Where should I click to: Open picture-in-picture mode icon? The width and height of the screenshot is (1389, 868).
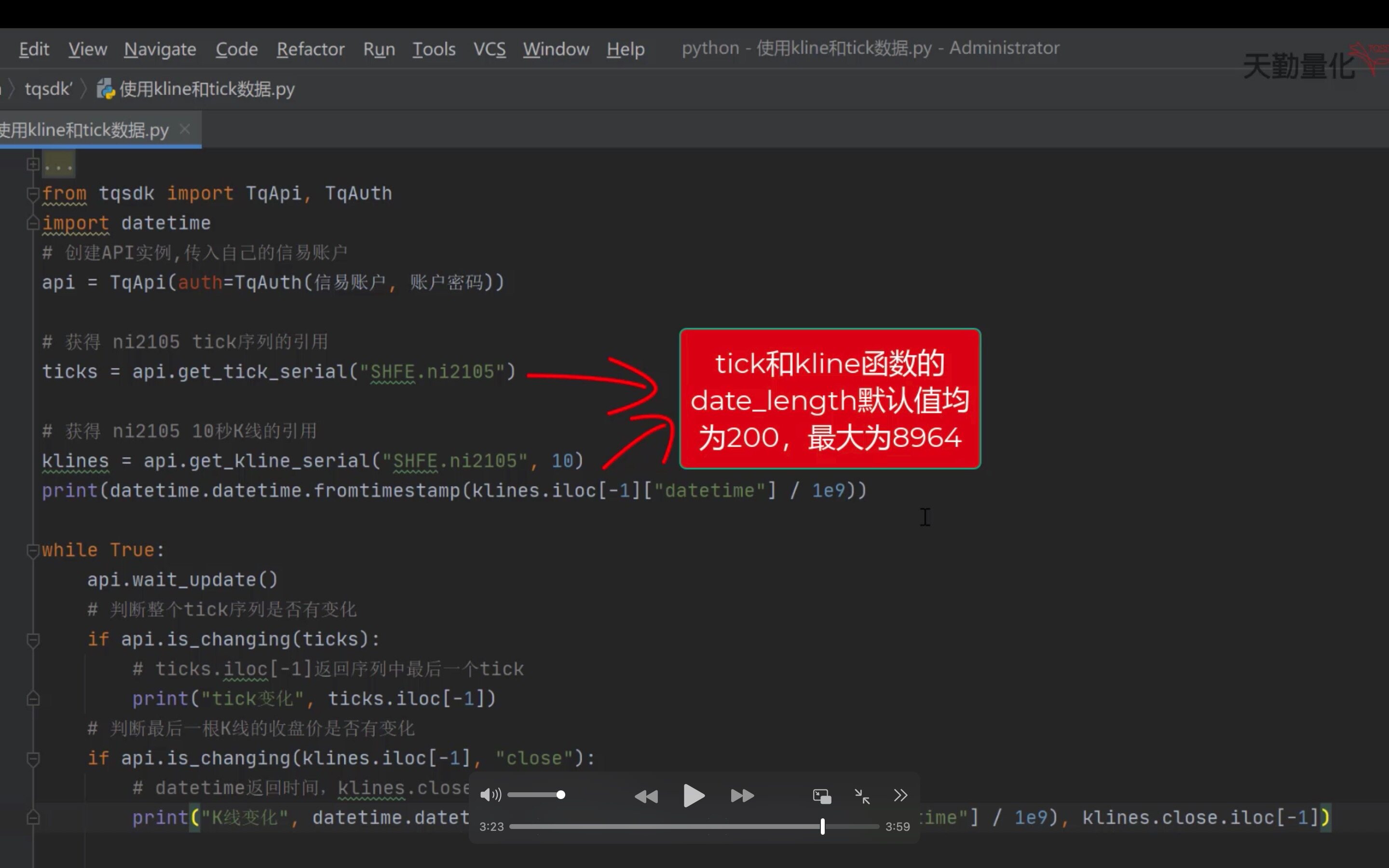[821, 796]
